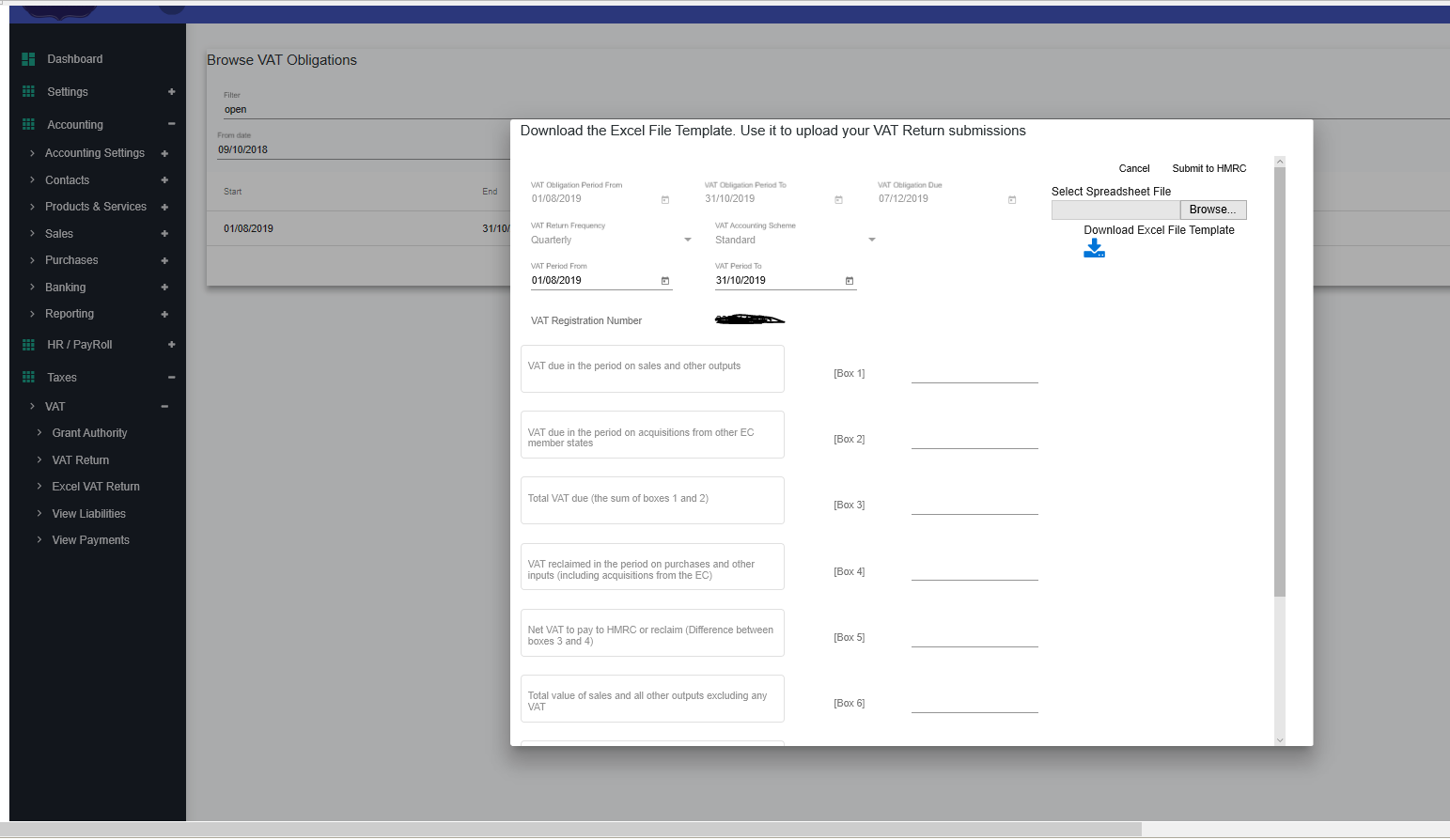Open calendar for VAT Period To
This screenshot has width=1450, height=840.
coord(850,281)
